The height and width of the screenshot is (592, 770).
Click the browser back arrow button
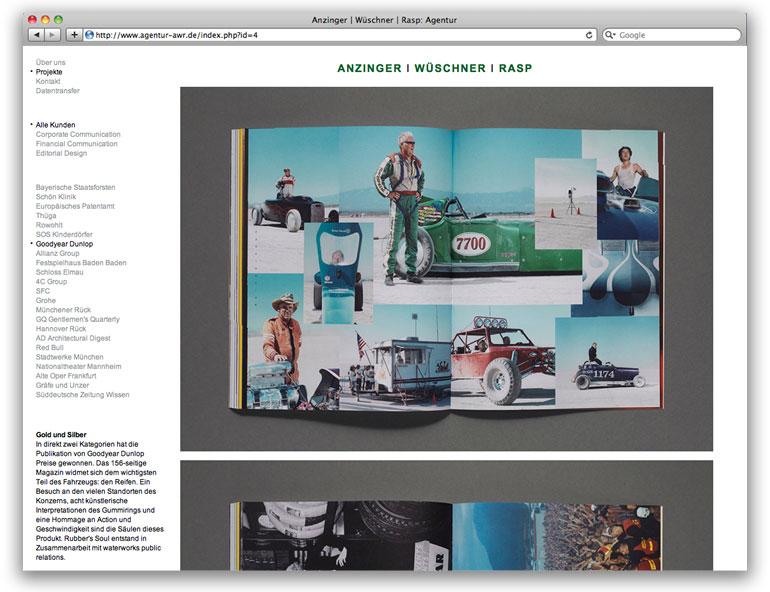pos(37,35)
